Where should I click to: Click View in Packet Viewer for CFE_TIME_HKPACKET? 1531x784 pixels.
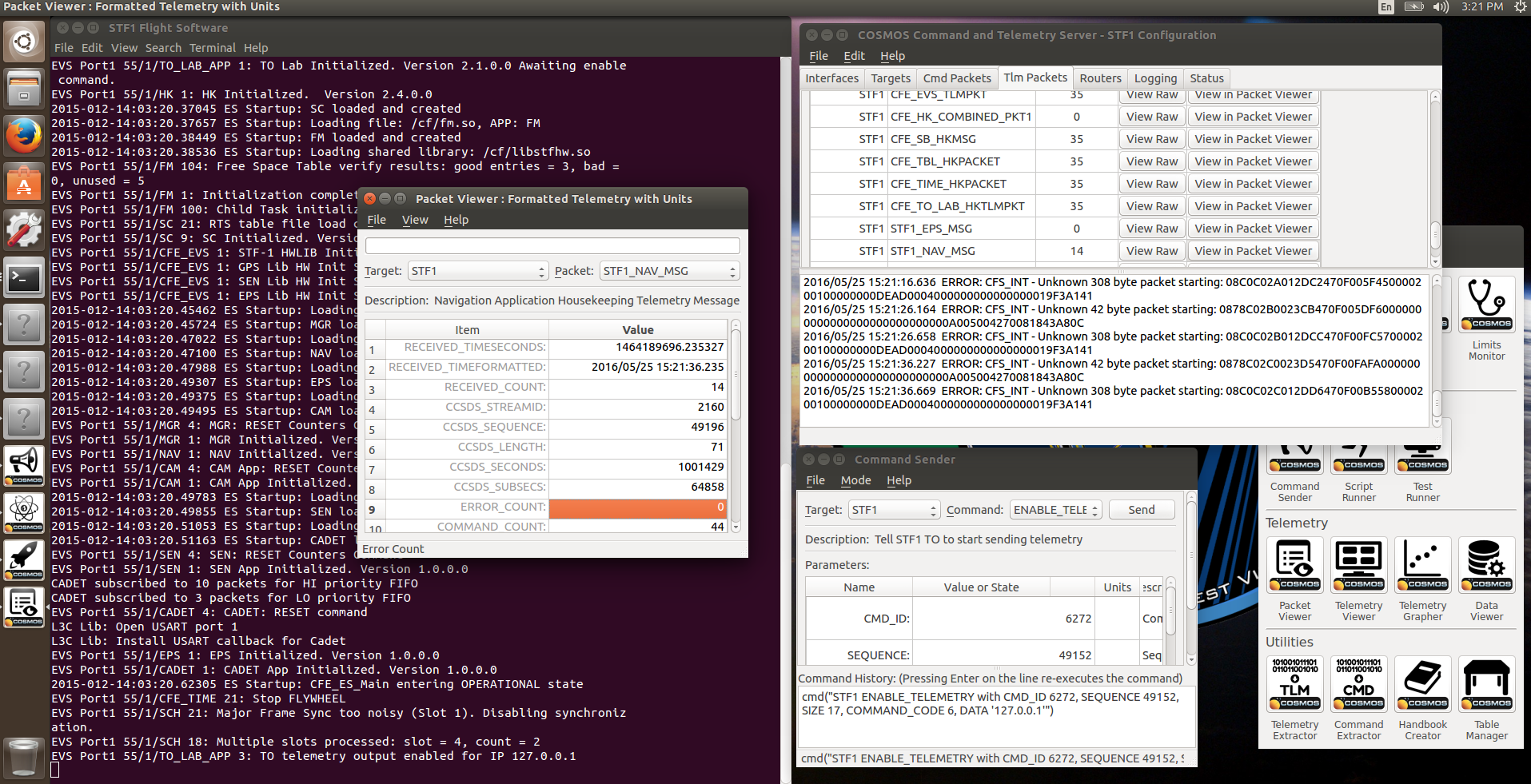1253,184
